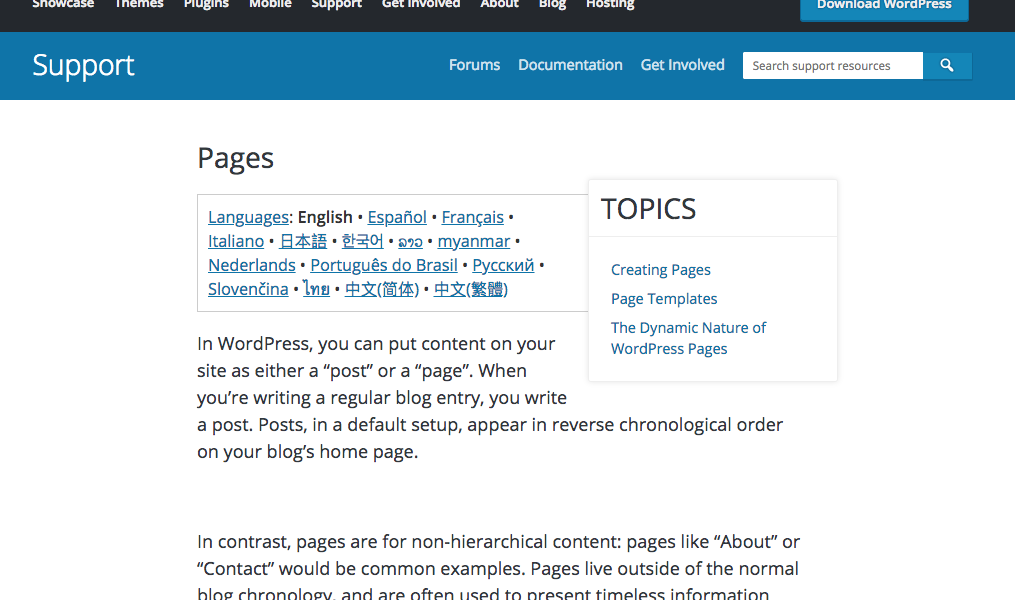Viewport: 1015px width, 600px height.
Task: Click the search magnifying glass icon
Action: click(946, 65)
